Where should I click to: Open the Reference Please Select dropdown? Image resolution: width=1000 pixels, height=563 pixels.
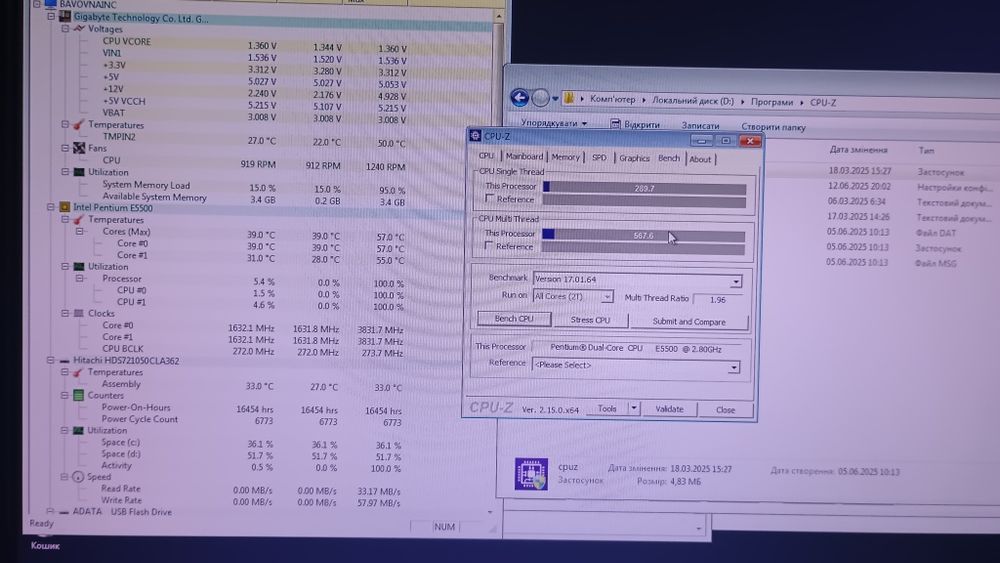733,367
